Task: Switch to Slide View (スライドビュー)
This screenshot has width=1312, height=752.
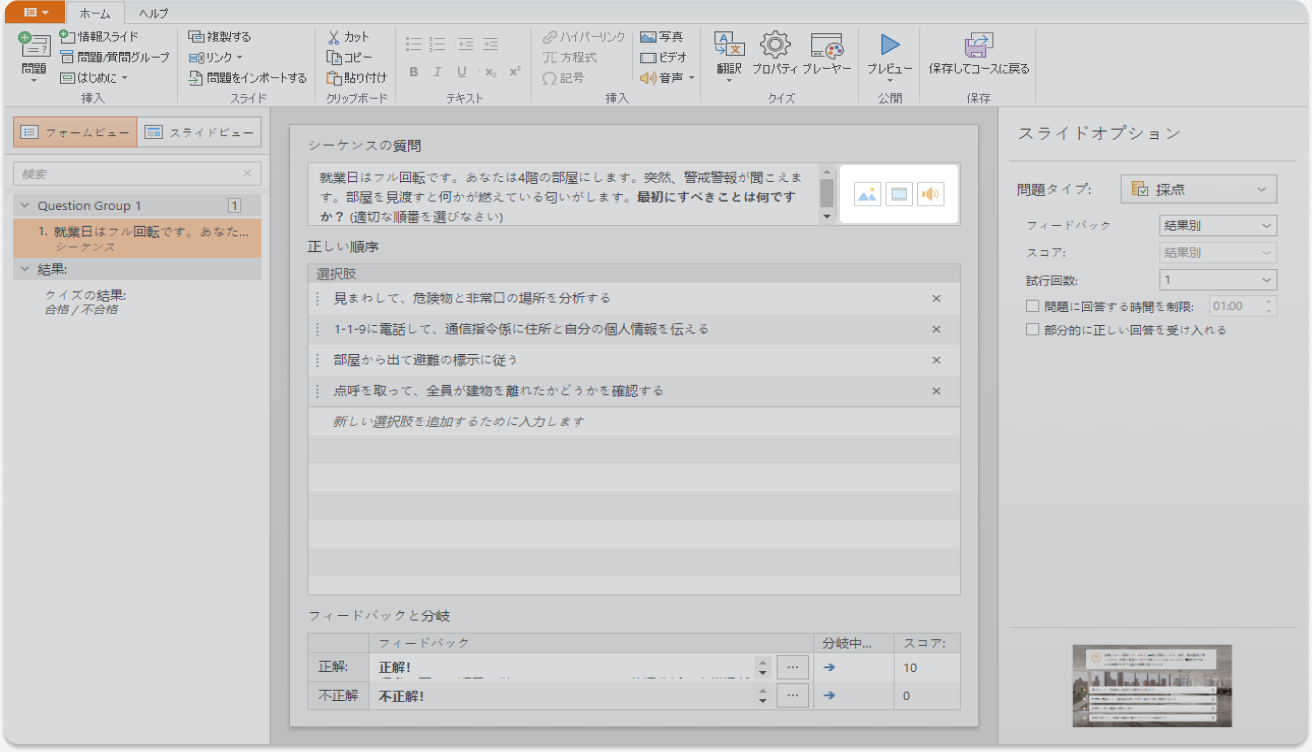Action: pyautogui.click(x=199, y=132)
